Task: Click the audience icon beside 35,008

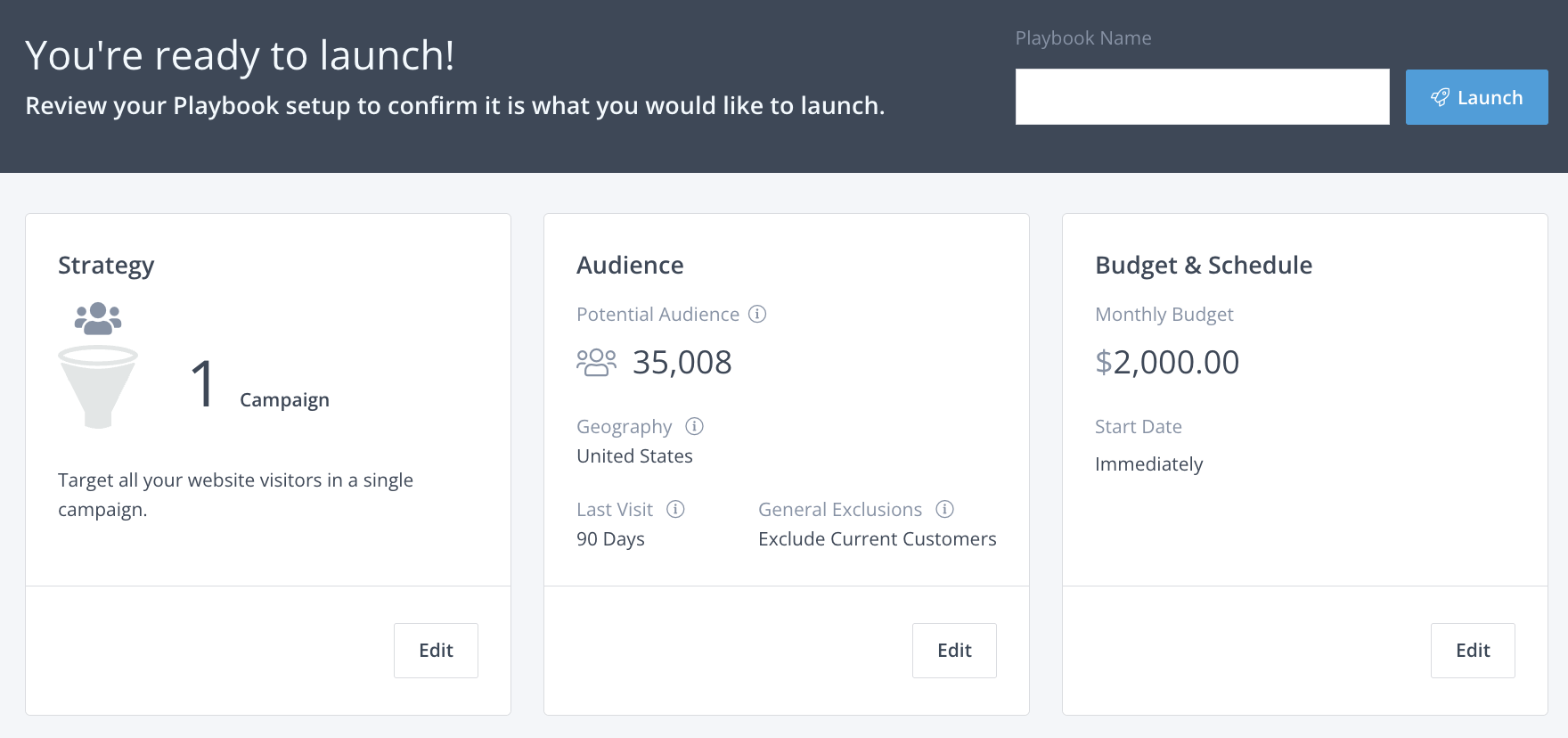Action: (x=596, y=363)
